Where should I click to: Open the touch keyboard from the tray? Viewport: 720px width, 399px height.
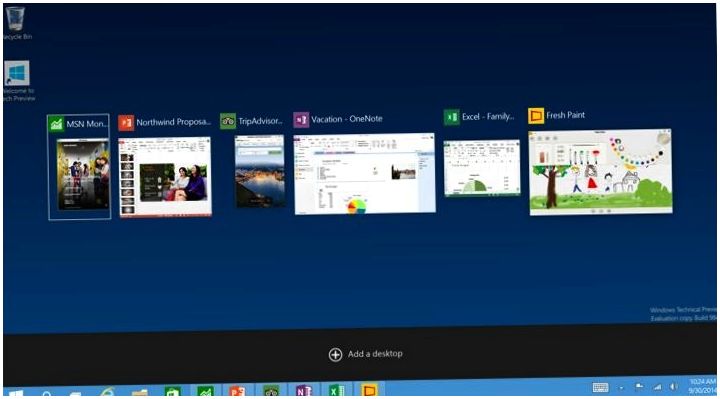[x=601, y=388]
